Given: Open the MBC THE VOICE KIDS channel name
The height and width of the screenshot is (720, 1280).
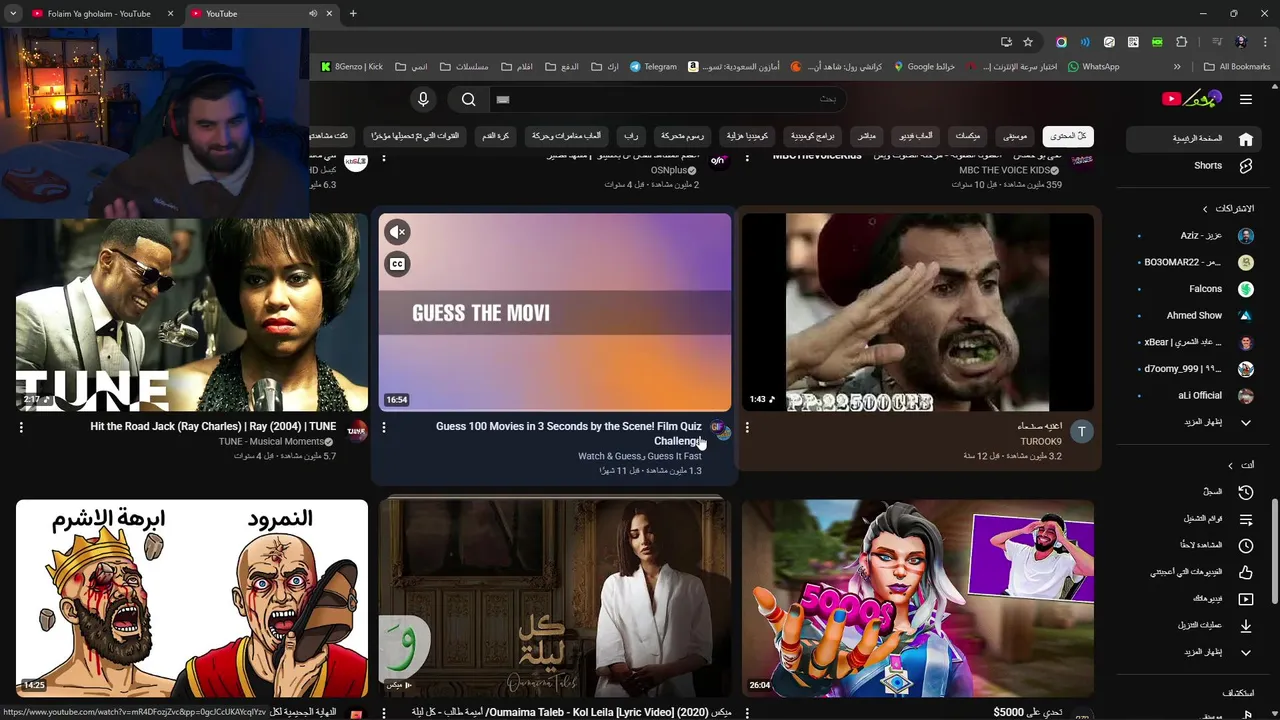Looking at the screenshot, I should pyautogui.click(x=1004, y=170).
